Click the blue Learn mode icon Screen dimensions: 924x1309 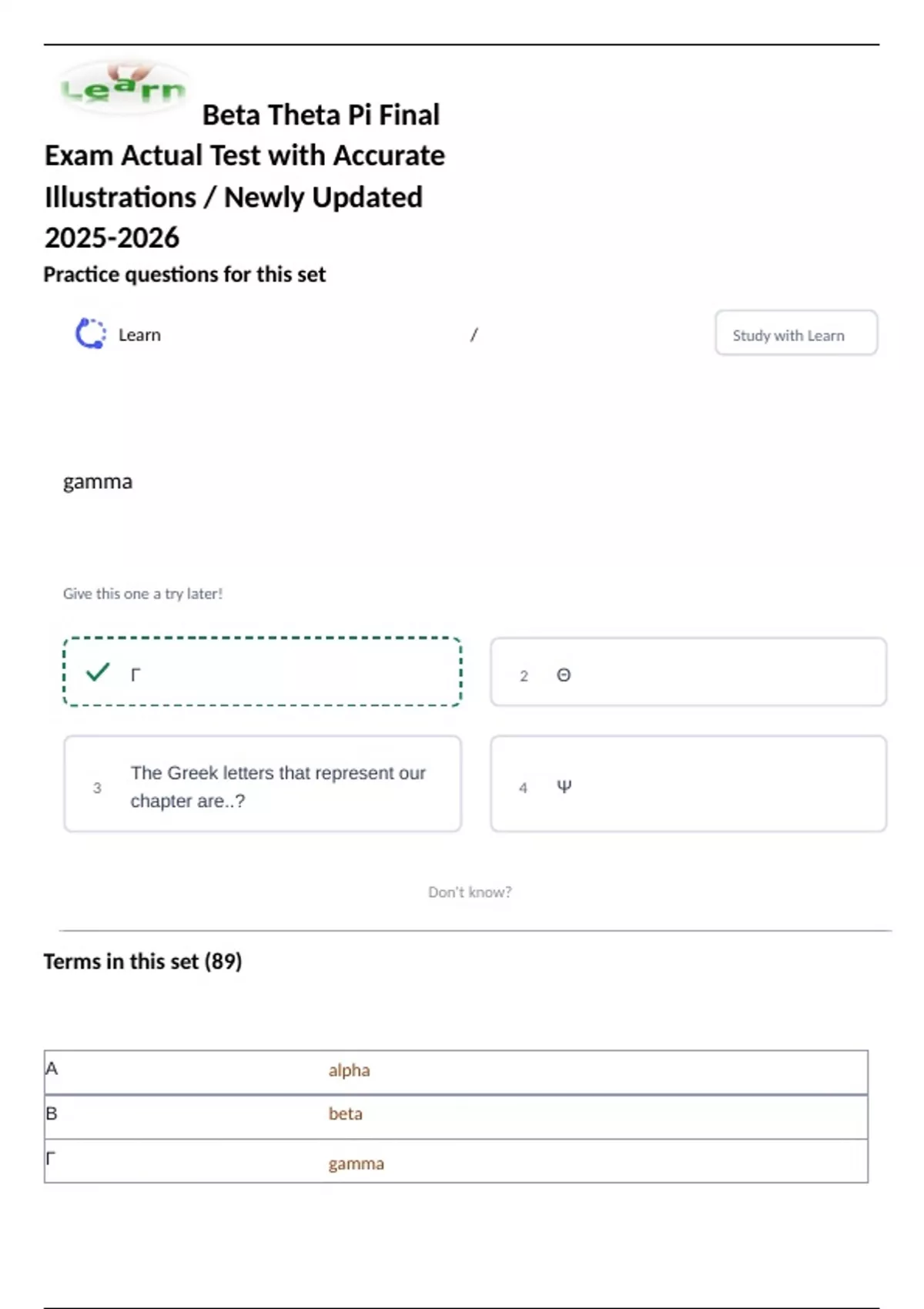90,334
